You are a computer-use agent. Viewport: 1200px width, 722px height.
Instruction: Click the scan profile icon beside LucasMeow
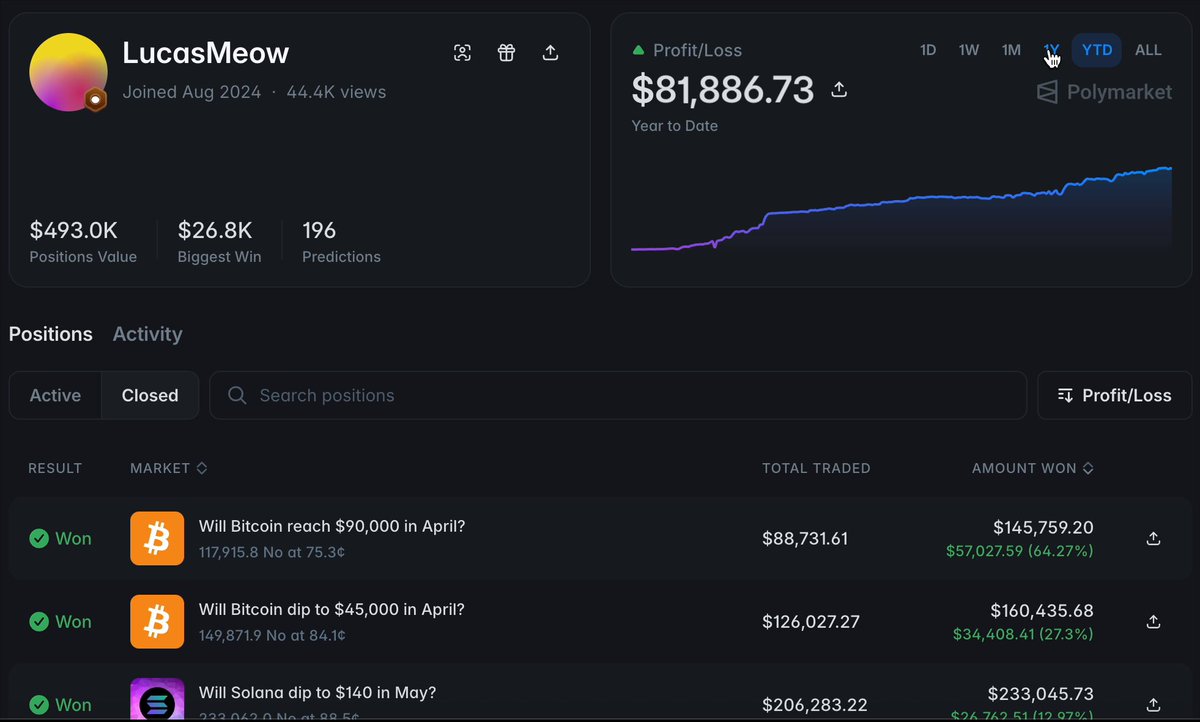coord(462,53)
